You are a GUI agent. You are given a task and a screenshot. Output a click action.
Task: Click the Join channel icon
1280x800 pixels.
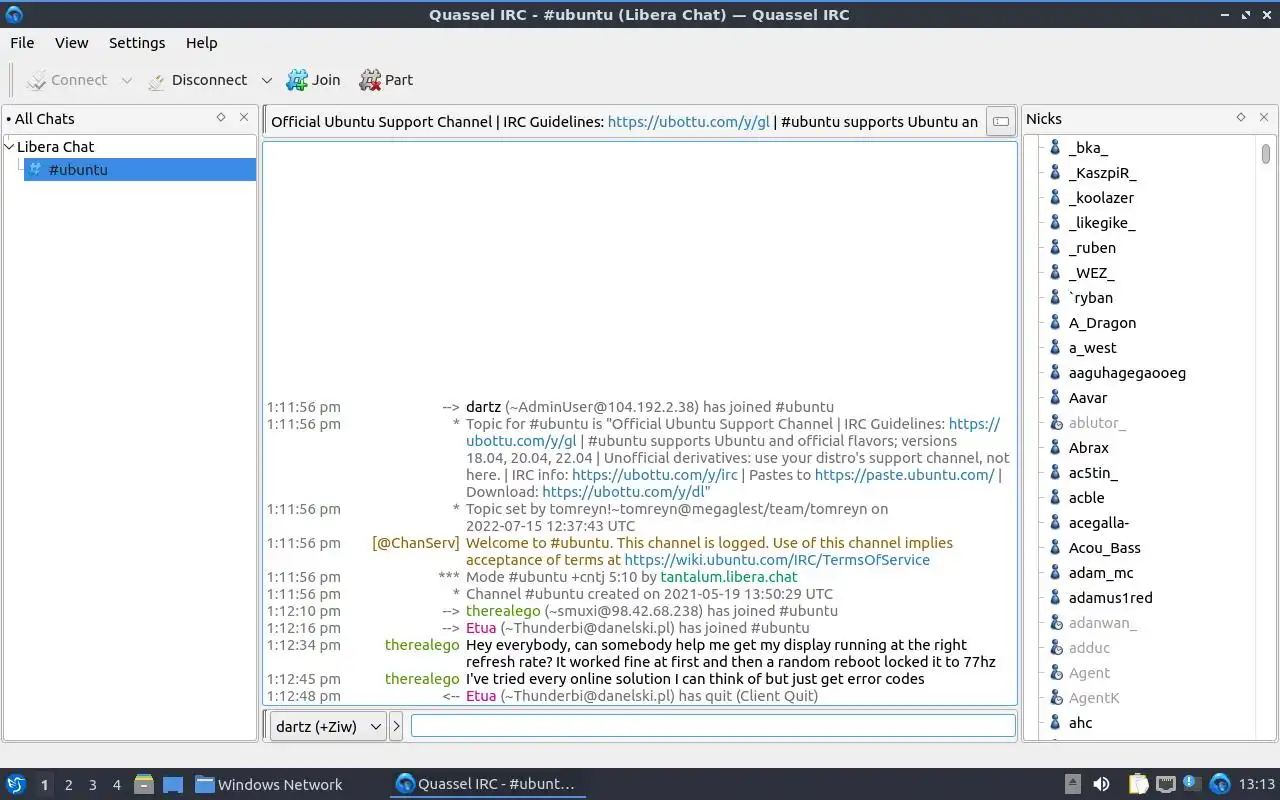tap(297, 80)
